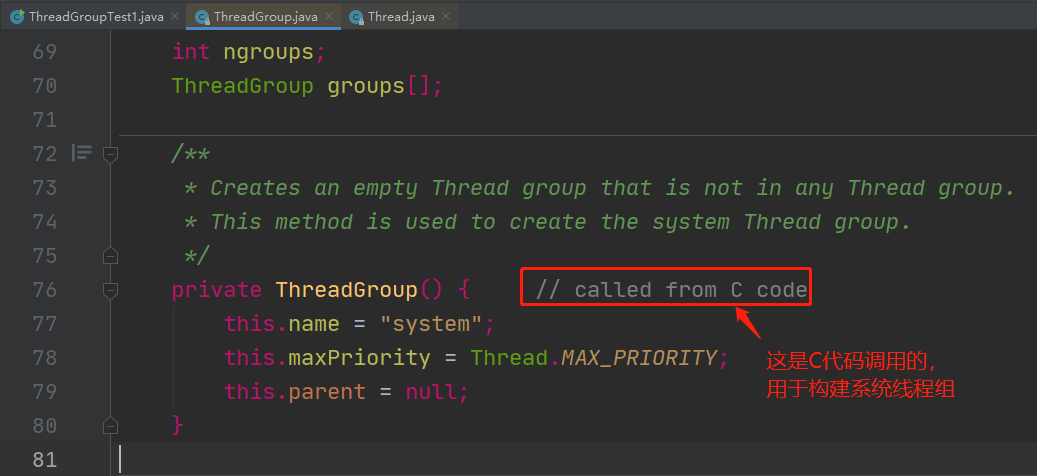Click the ThreadGroupTest1.java class file icon
Screen dimensions: 1037x476
[18, 17]
